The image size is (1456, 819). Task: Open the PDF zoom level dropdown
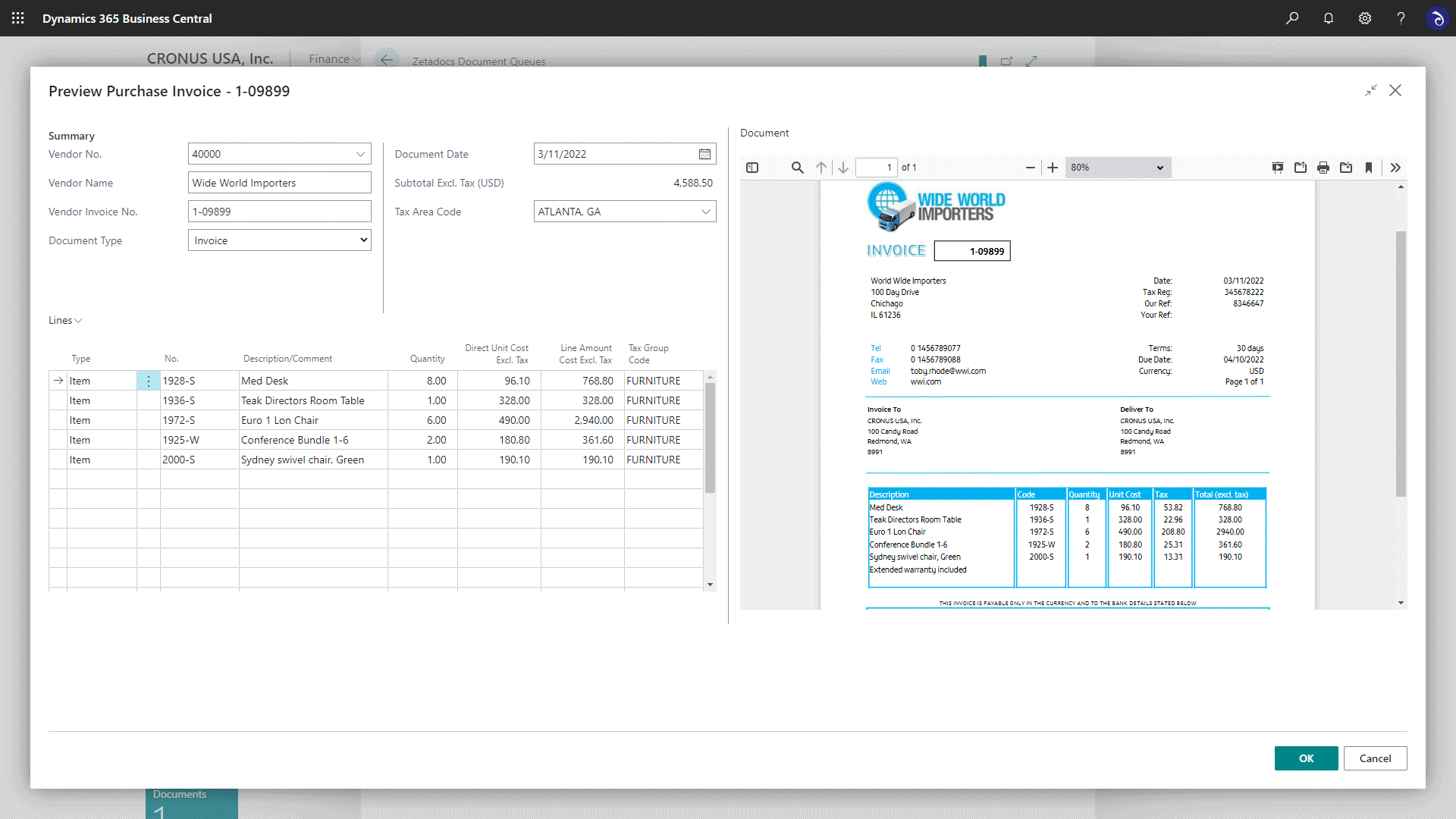coord(1118,168)
